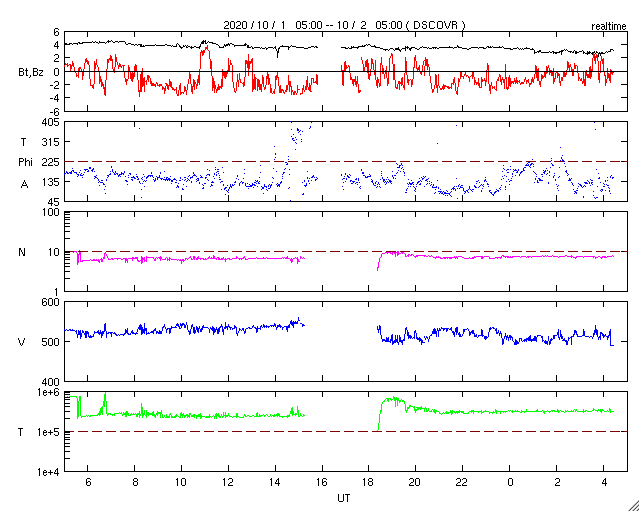Click the '405' tick label
The height and width of the screenshot is (512, 640).
(51, 122)
